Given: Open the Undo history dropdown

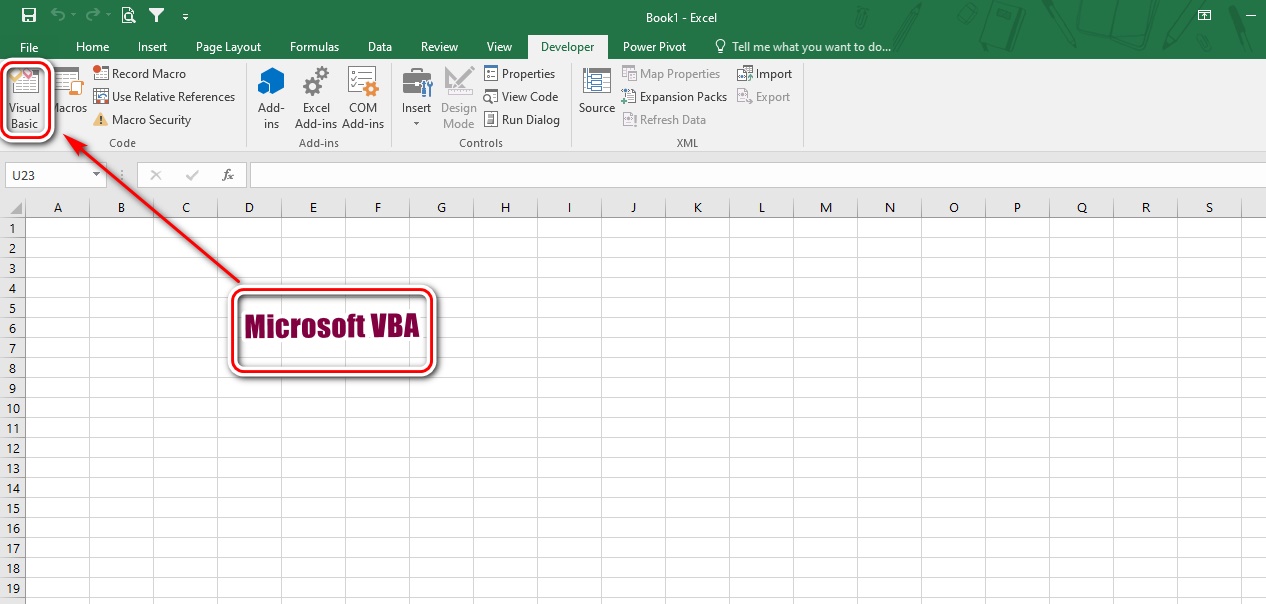Looking at the screenshot, I should (74, 17).
